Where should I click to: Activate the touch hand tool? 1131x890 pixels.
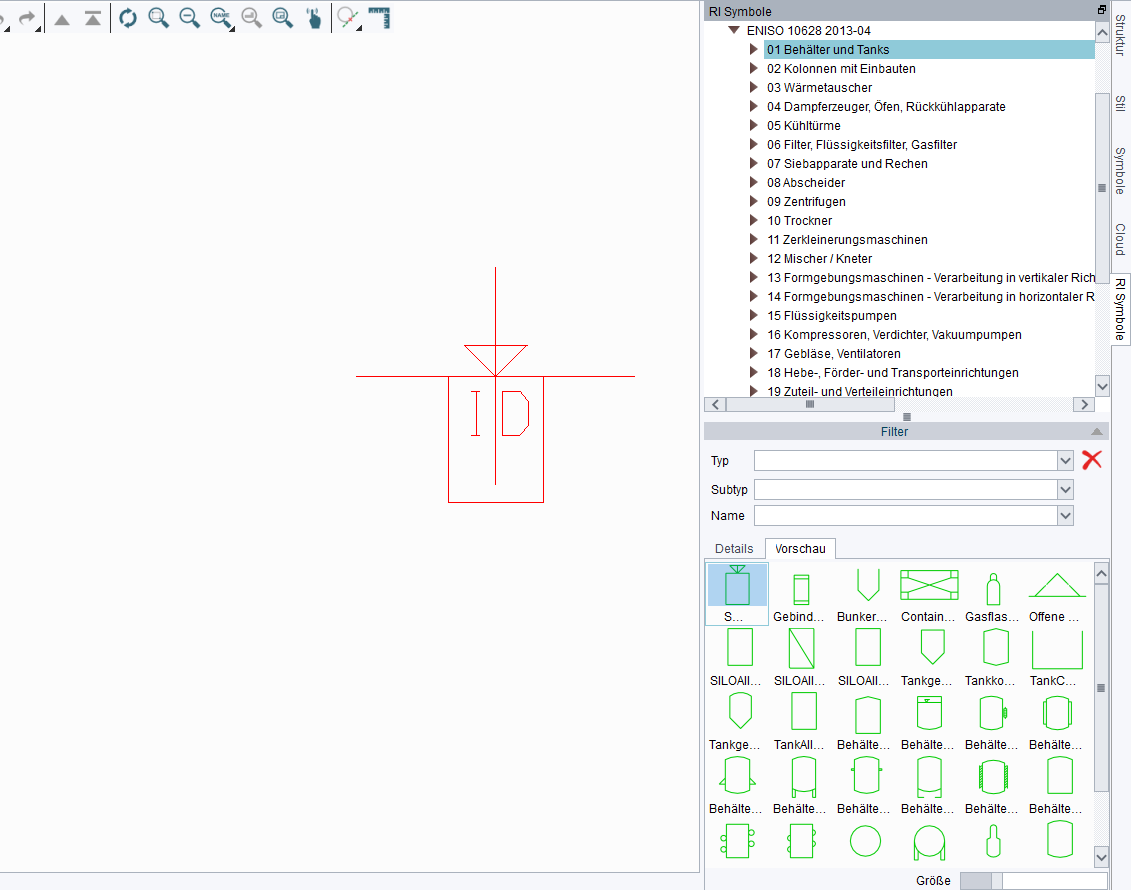(314, 18)
